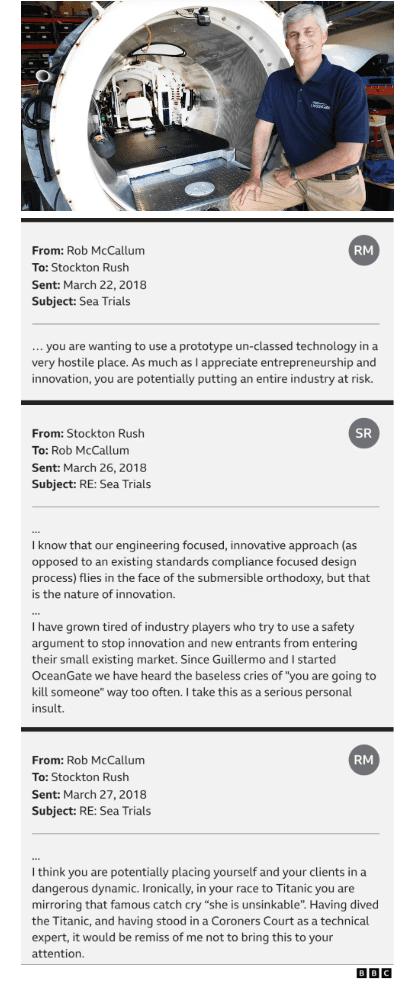Click the BBC logo at the bottom
This screenshot has height=985, width=413.
coord(374,973)
